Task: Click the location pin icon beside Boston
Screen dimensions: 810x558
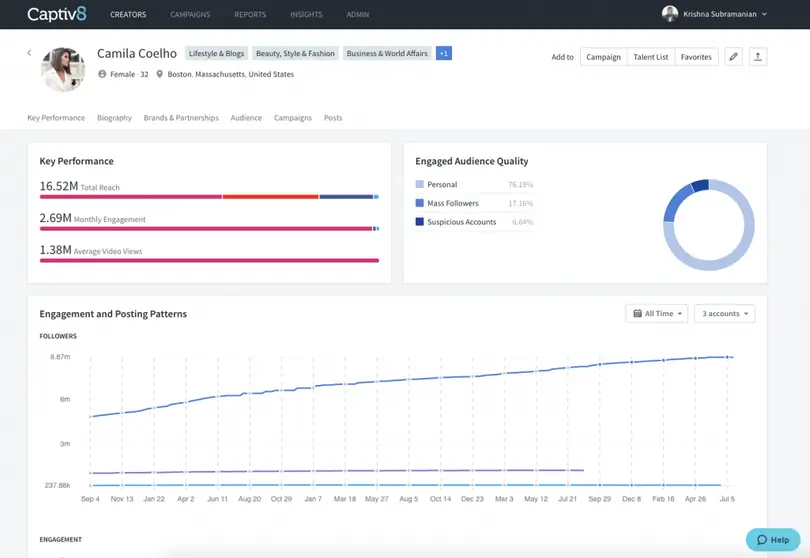Action: point(159,74)
